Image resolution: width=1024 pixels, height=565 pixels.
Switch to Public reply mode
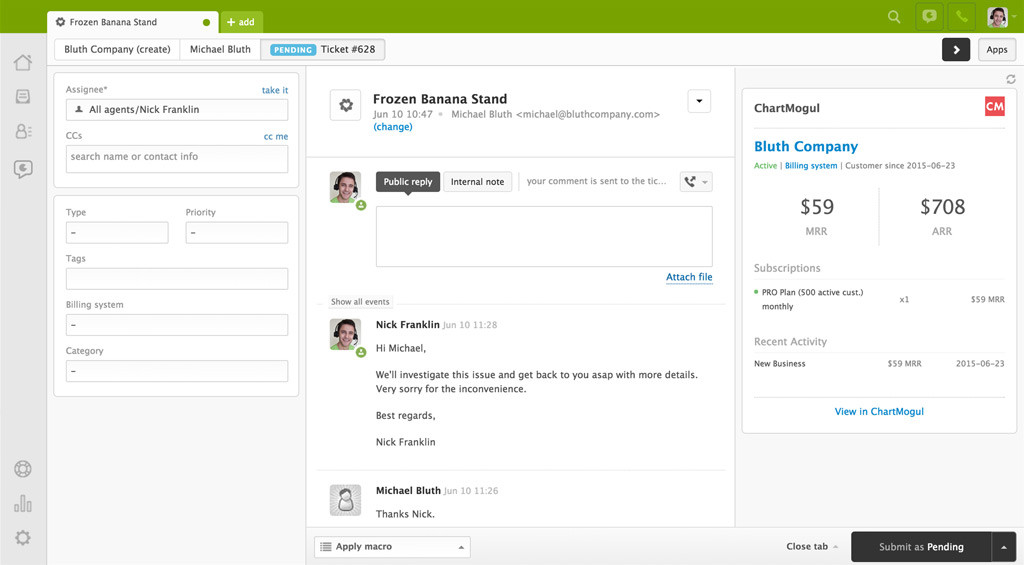click(x=408, y=182)
